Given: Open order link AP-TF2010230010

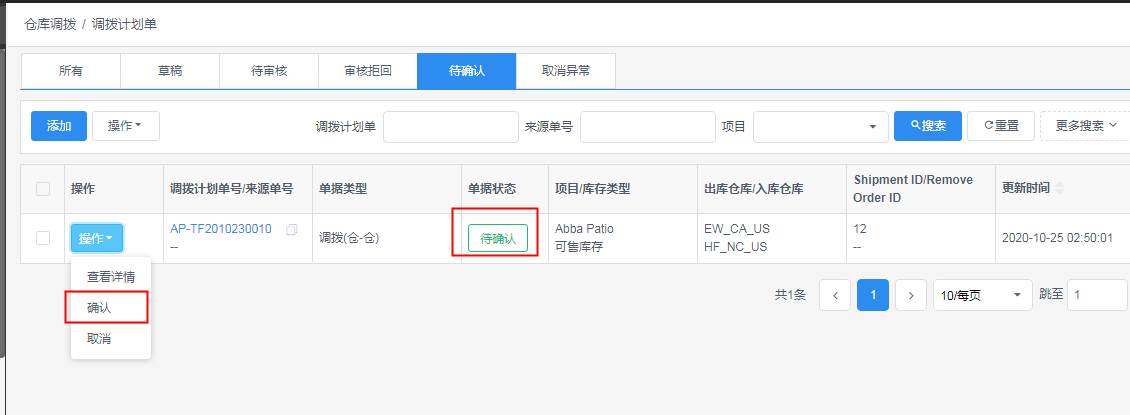Looking at the screenshot, I should 221,229.
